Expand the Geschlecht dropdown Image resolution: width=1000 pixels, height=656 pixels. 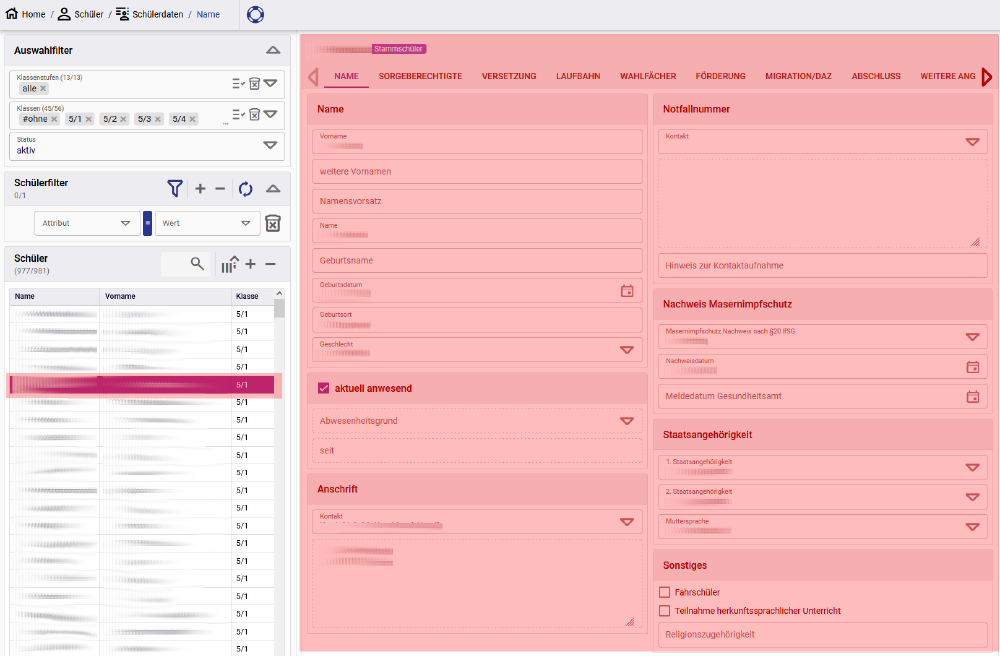click(x=627, y=350)
